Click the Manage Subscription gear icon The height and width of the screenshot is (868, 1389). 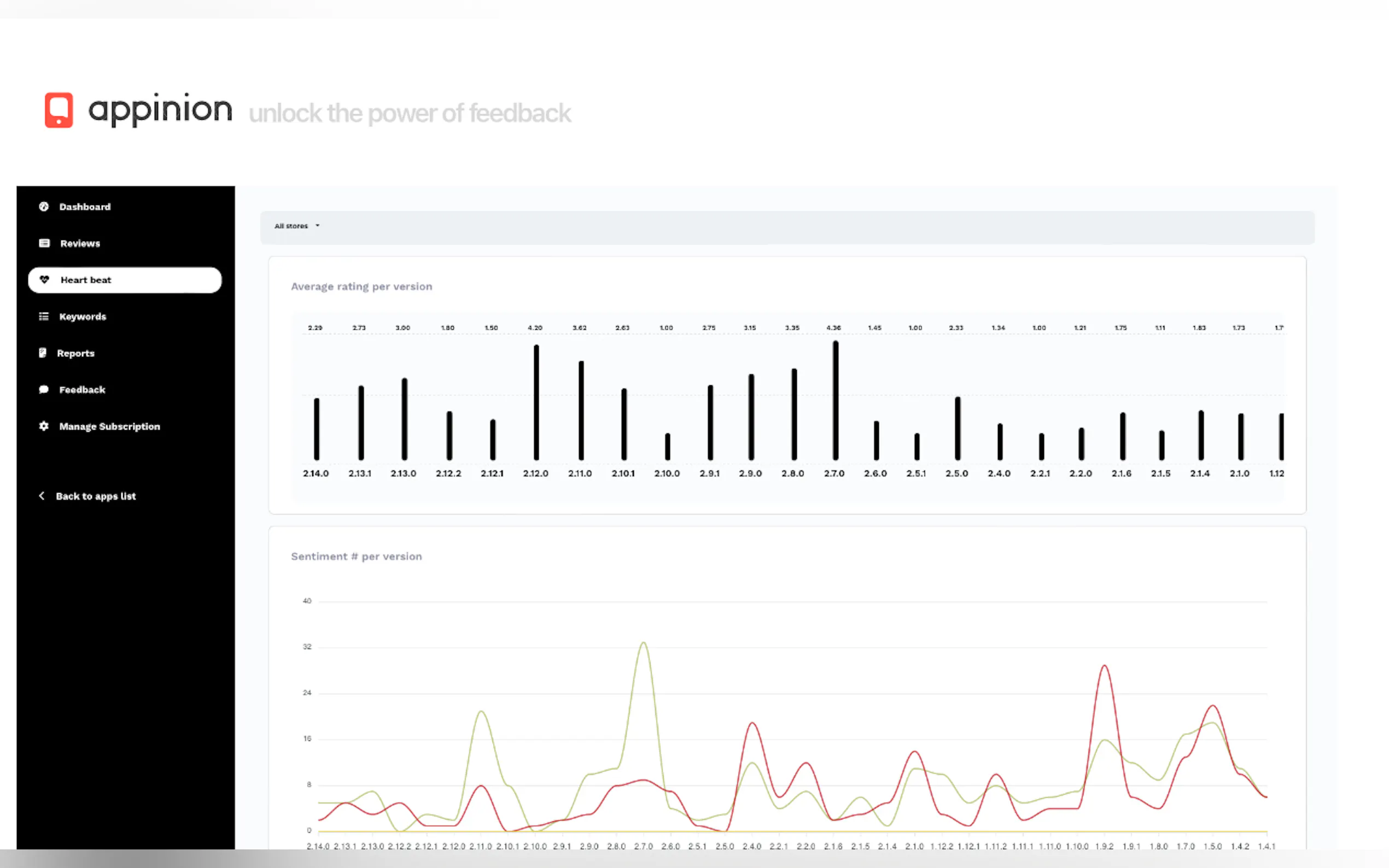click(x=44, y=426)
